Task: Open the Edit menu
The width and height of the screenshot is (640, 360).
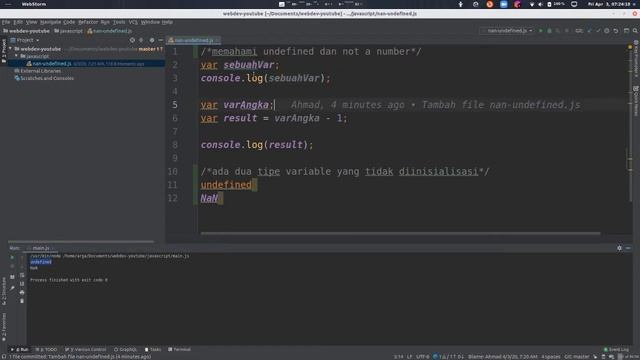Action: click(x=18, y=22)
